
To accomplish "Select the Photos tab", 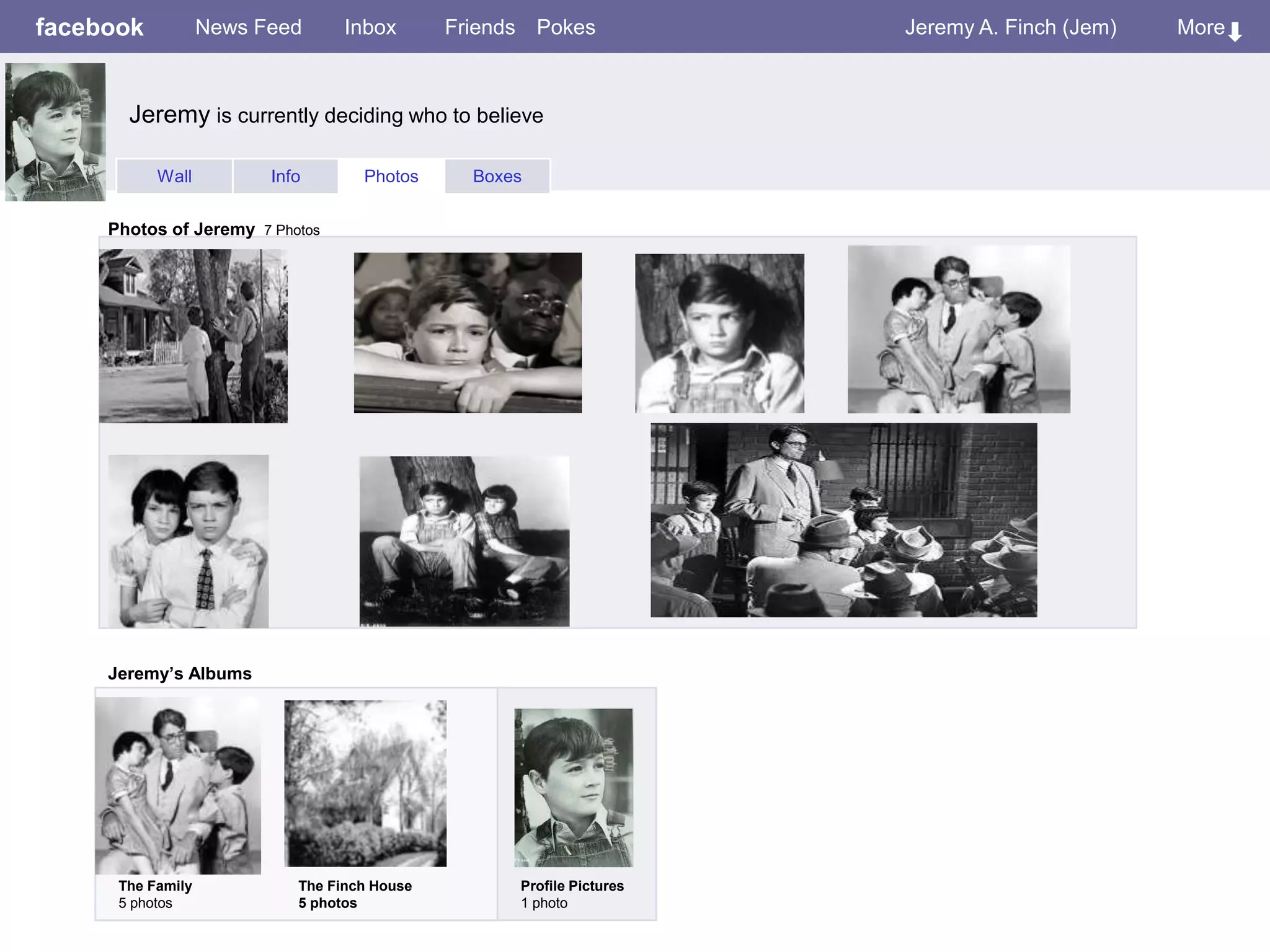I will click(391, 176).
